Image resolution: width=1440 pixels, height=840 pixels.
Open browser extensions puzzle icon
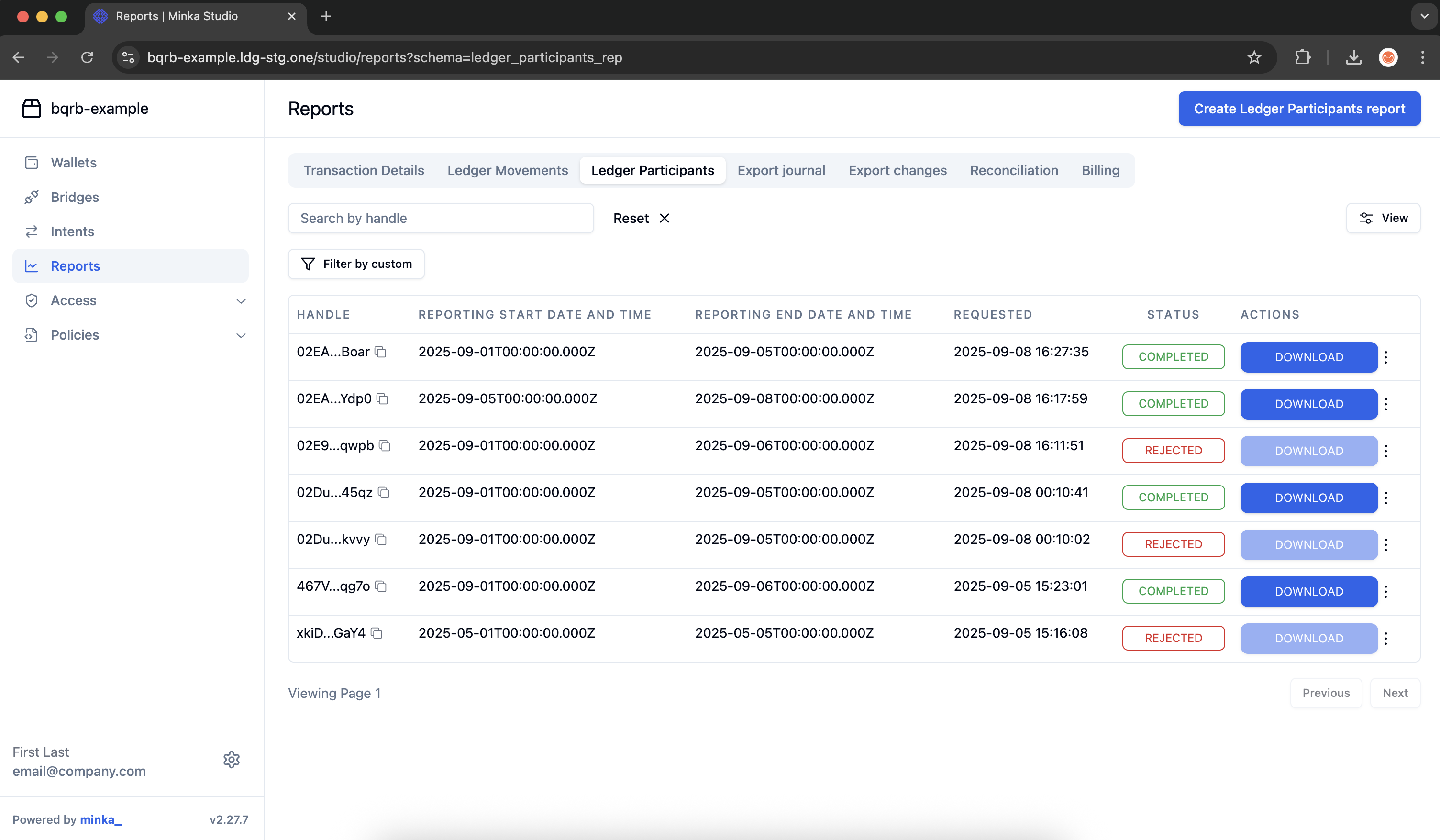[x=1302, y=57]
